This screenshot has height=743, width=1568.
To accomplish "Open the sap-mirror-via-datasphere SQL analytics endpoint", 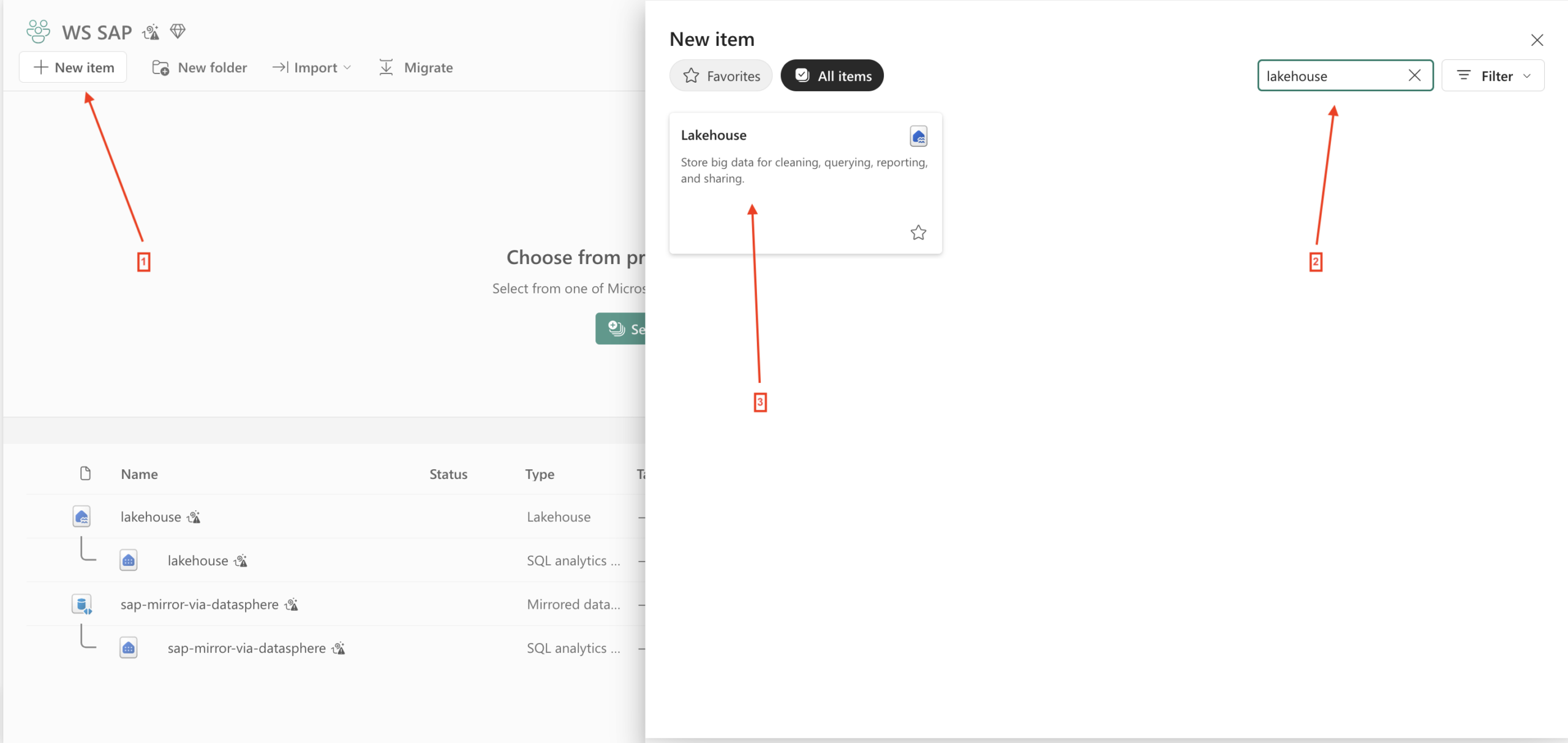I will pos(246,648).
